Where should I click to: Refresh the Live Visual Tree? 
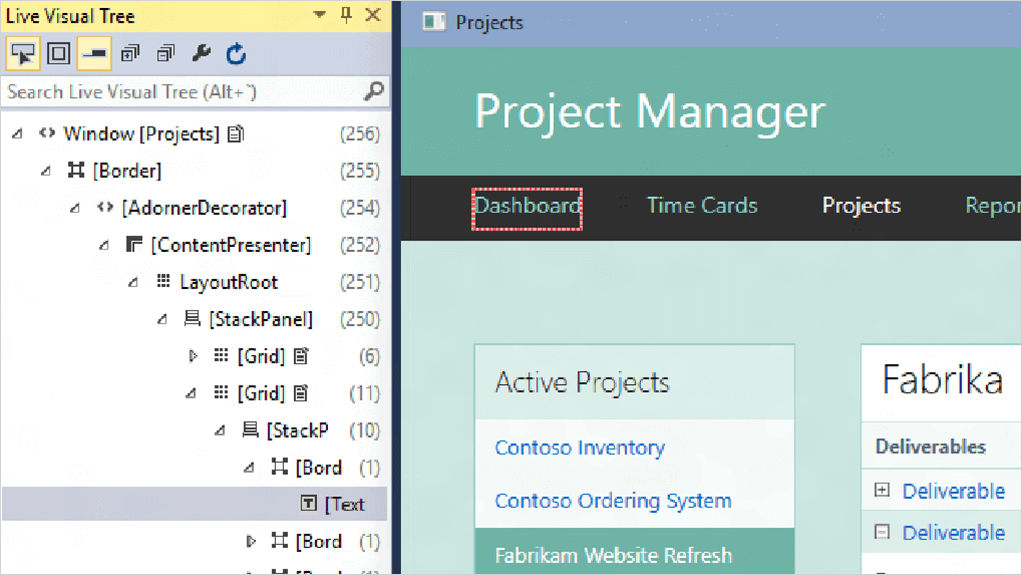tap(236, 54)
